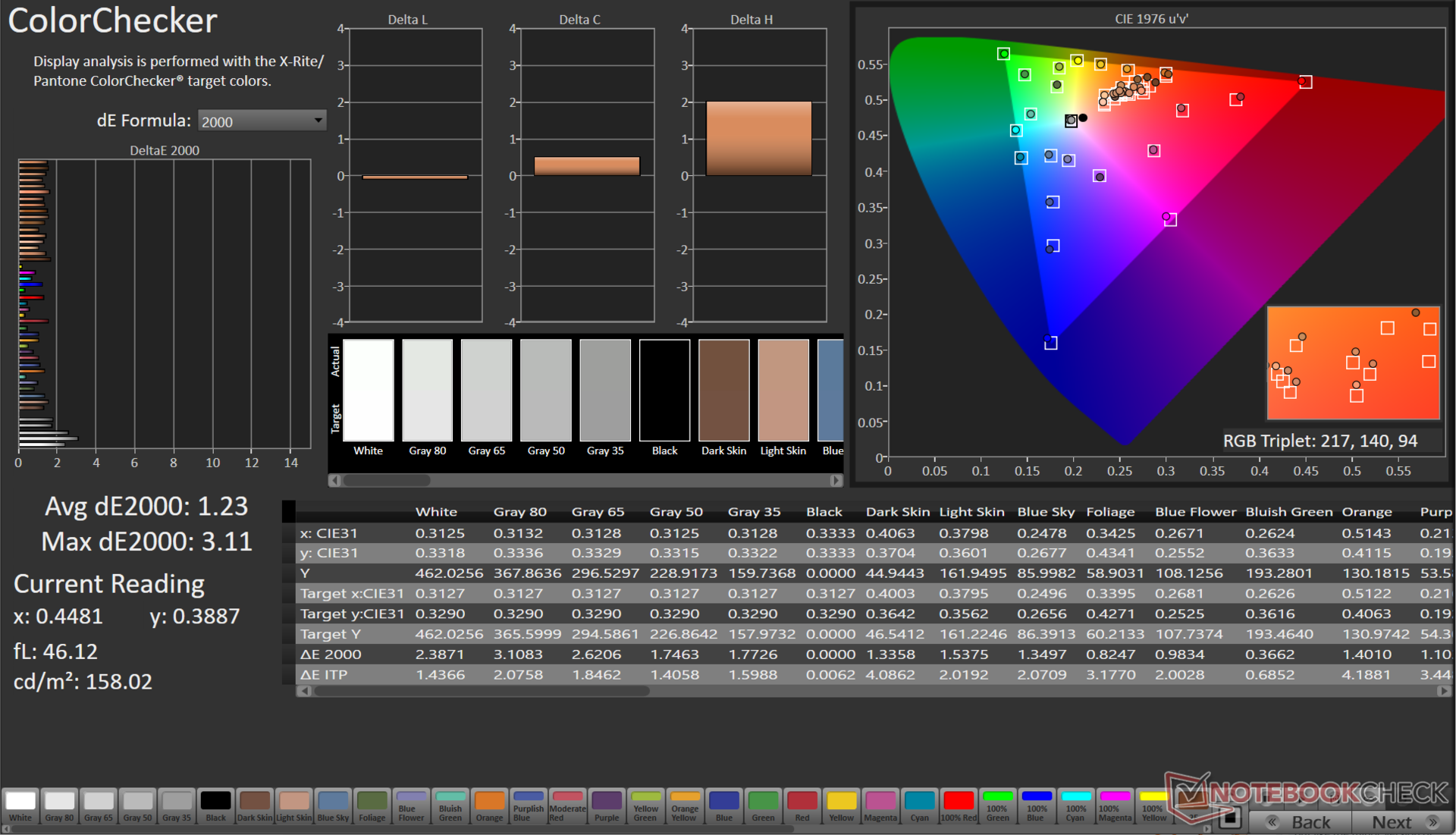Select the Light Skin swatch in bottom strip

click(x=293, y=805)
